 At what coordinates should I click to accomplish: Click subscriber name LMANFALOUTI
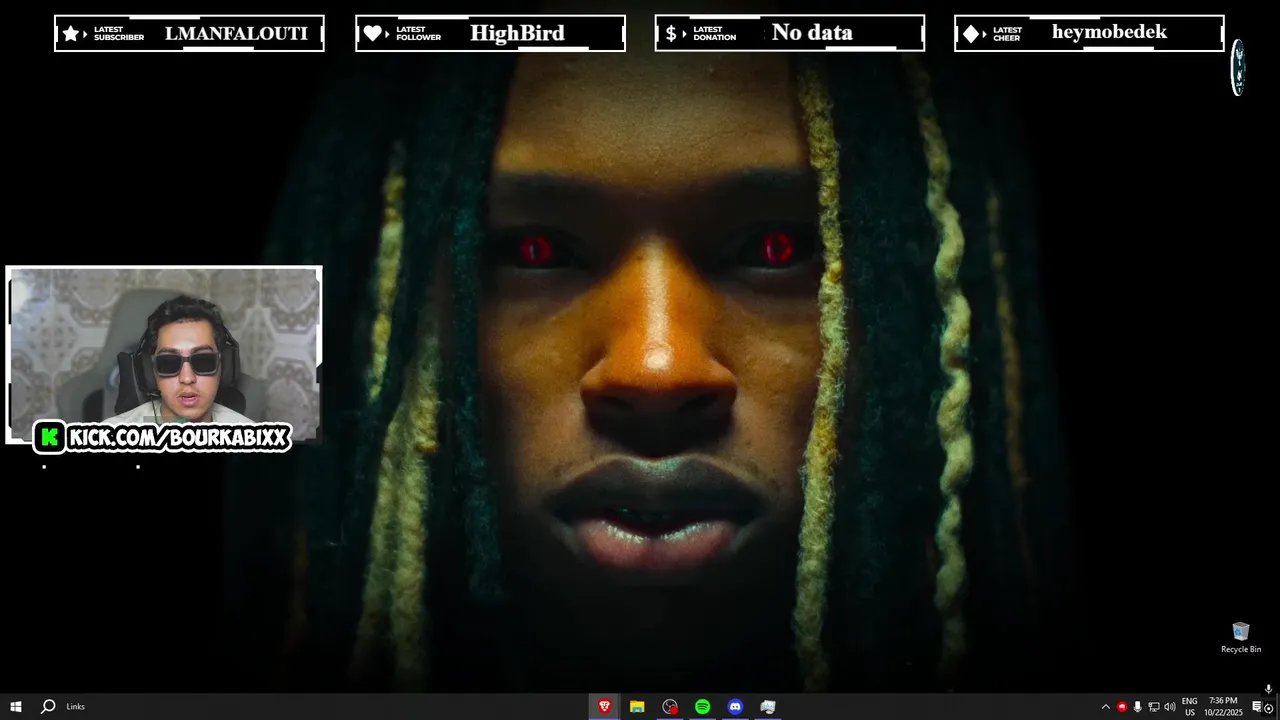pos(236,33)
